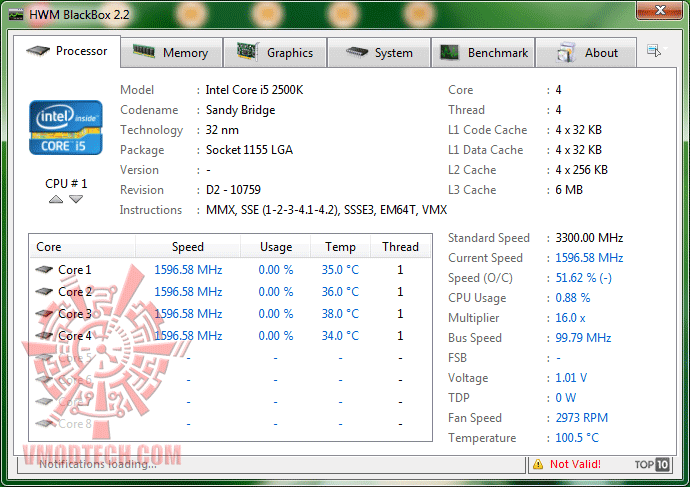
Task: Click the fan speed value 2973 RPM
Action: tap(581, 417)
